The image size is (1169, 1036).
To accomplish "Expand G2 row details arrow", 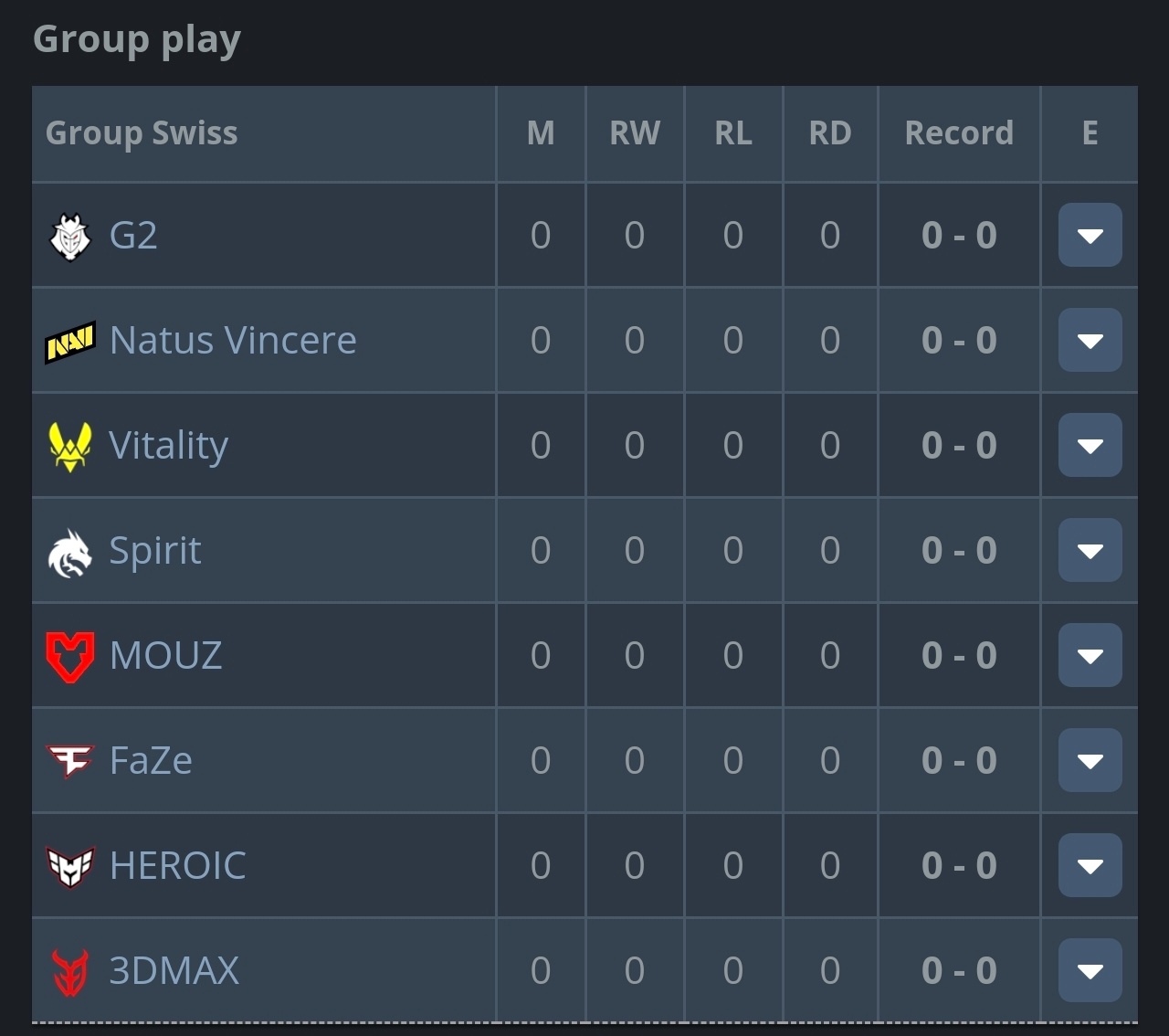I will click(1090, 235).
